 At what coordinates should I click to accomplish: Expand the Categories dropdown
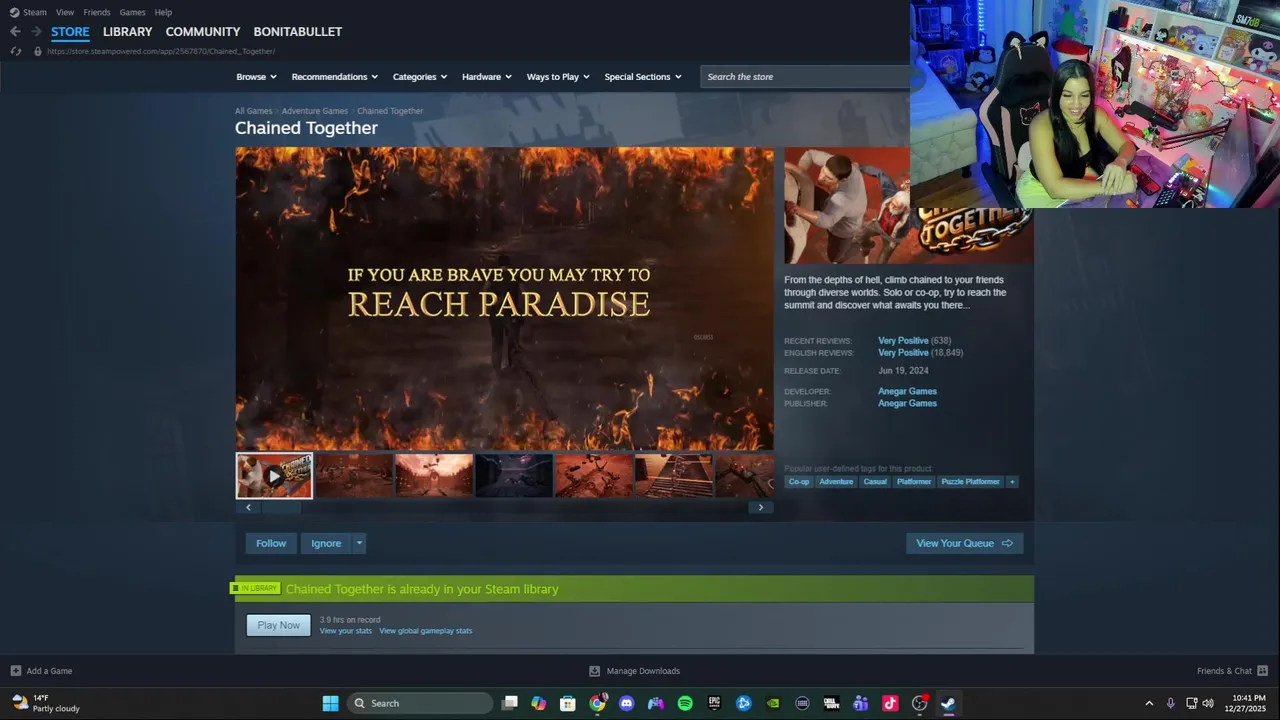[x=420, y=77]
